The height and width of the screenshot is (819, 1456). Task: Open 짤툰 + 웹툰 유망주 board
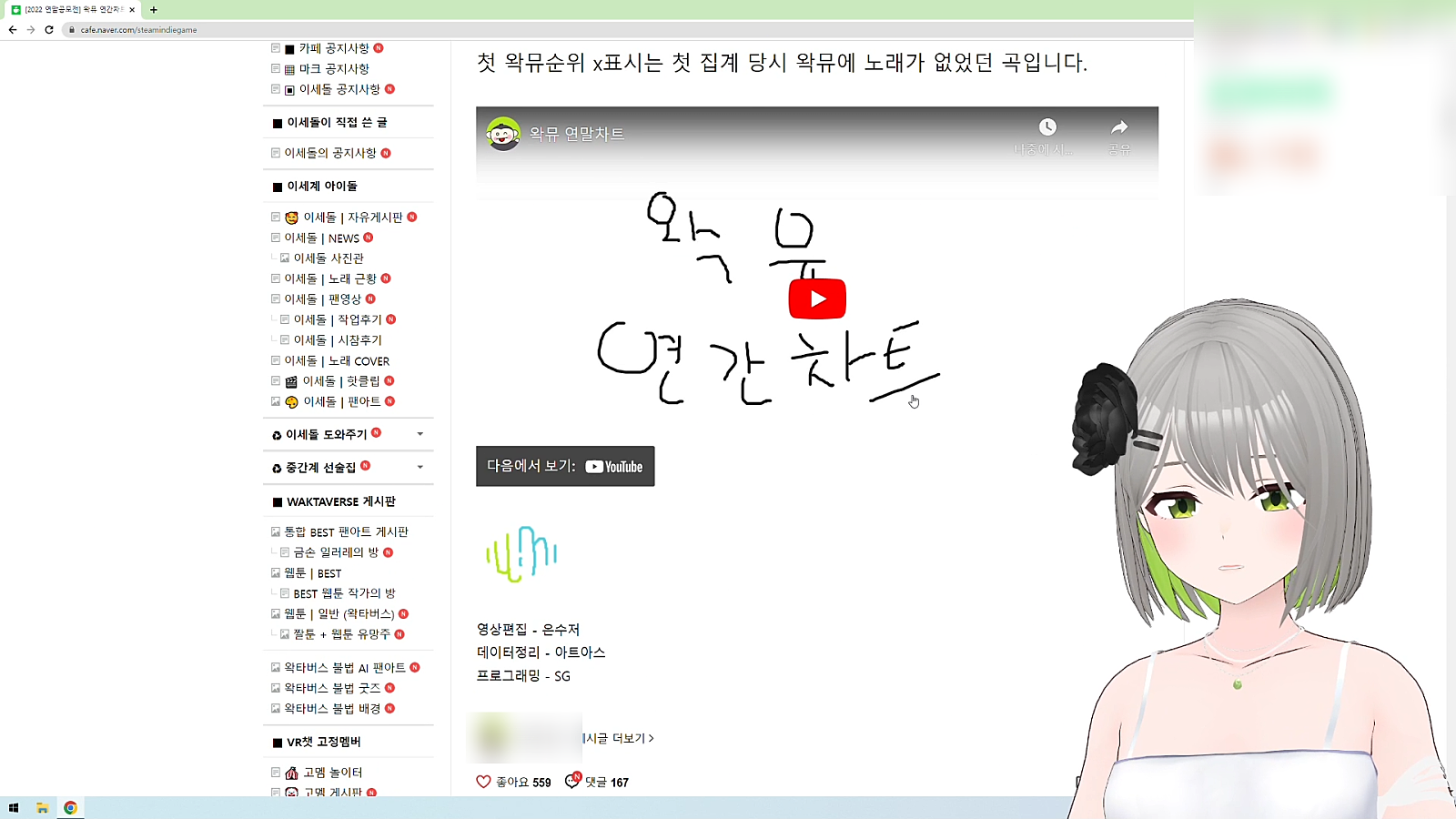tap(342, 634)
